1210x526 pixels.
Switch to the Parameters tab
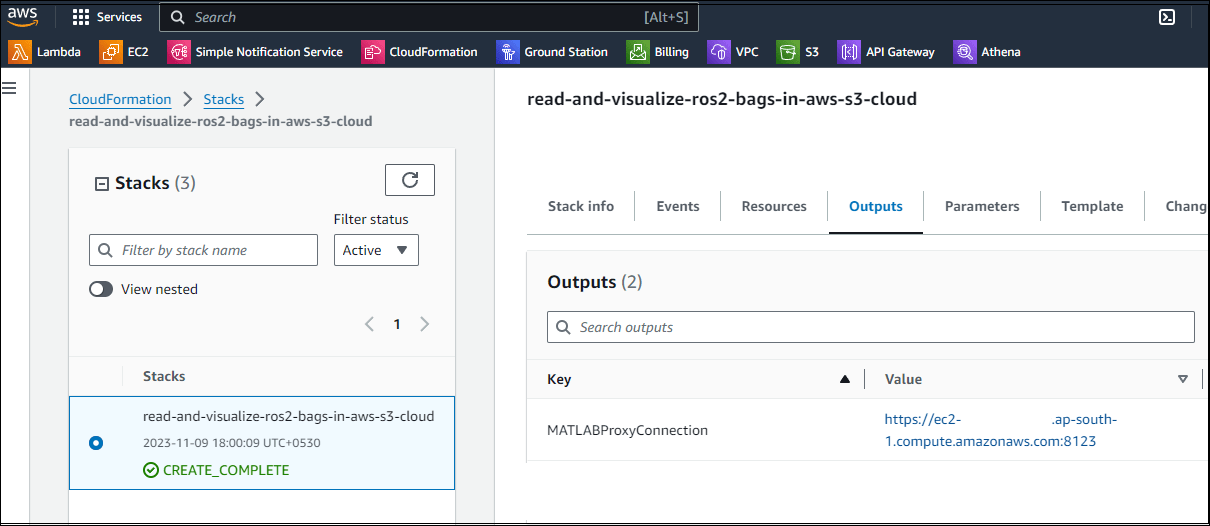pos(982,206)
